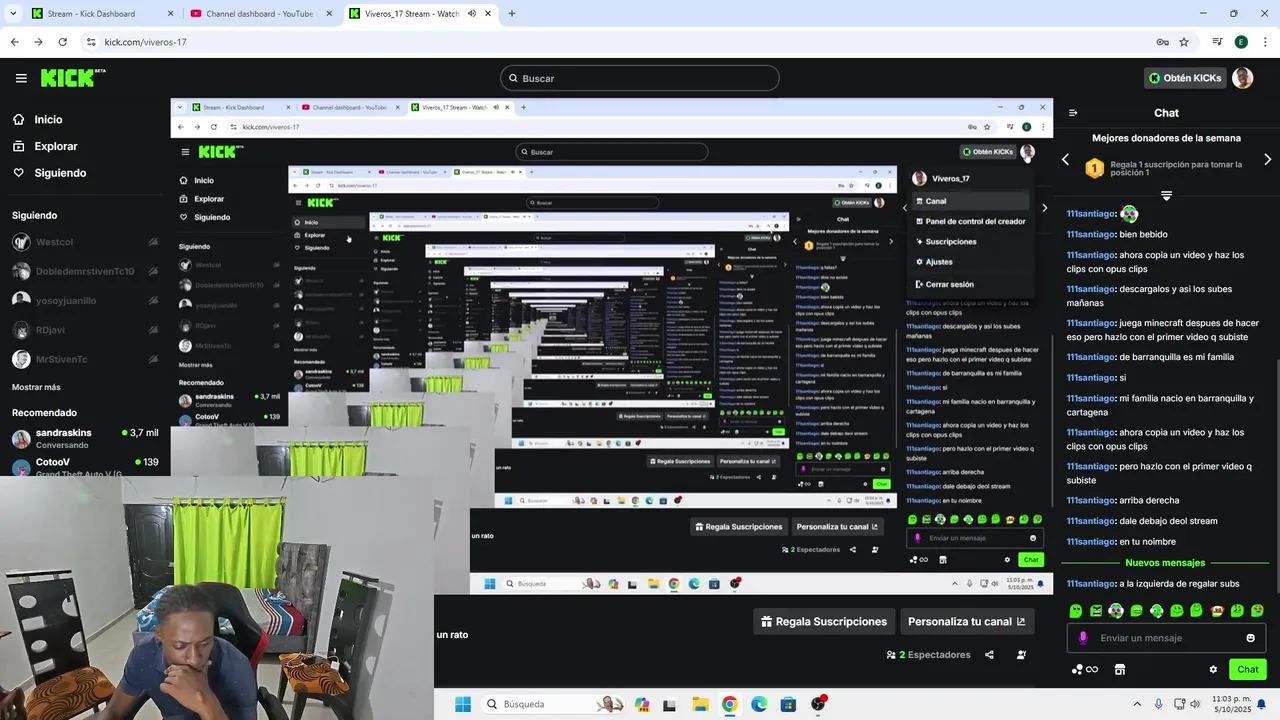Image resolution: width=1280 pixels, height=720 pixels.
Task: Select the angry green emote
Action: coord(1096,611)
